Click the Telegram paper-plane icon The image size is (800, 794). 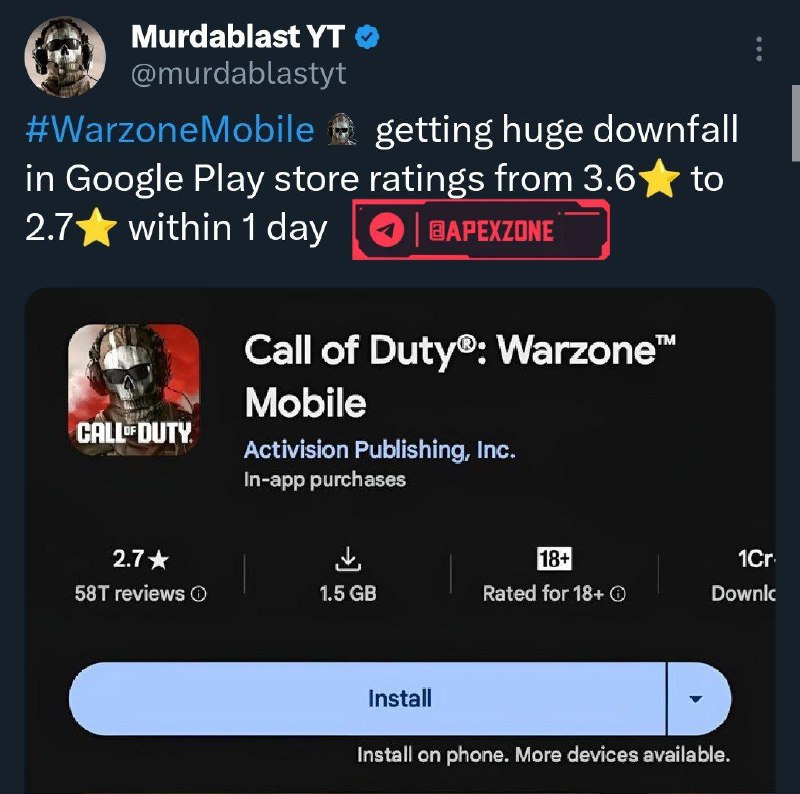click(x=387, y=231)
